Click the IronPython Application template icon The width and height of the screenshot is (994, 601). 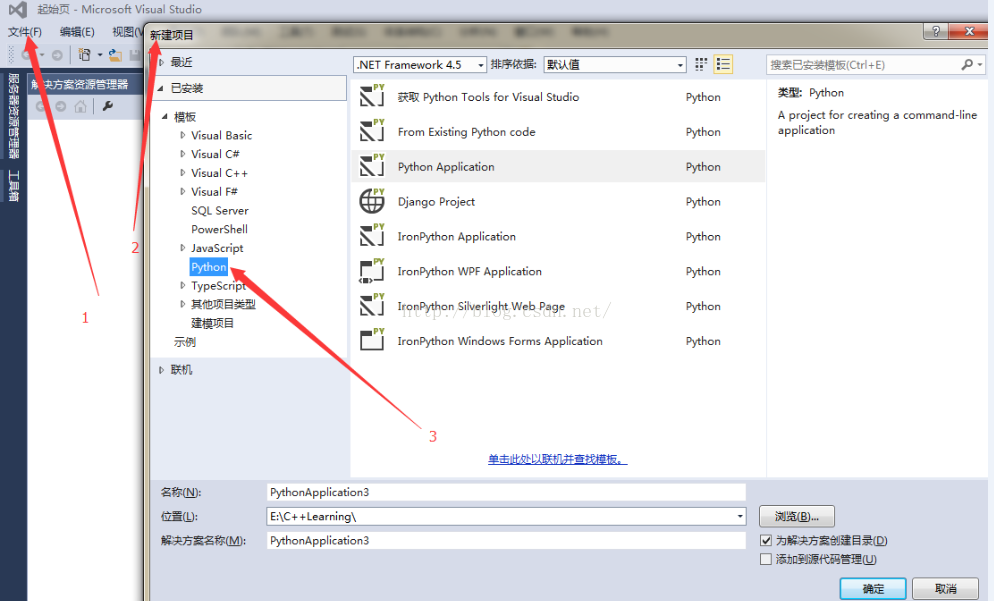pos(372,236)
